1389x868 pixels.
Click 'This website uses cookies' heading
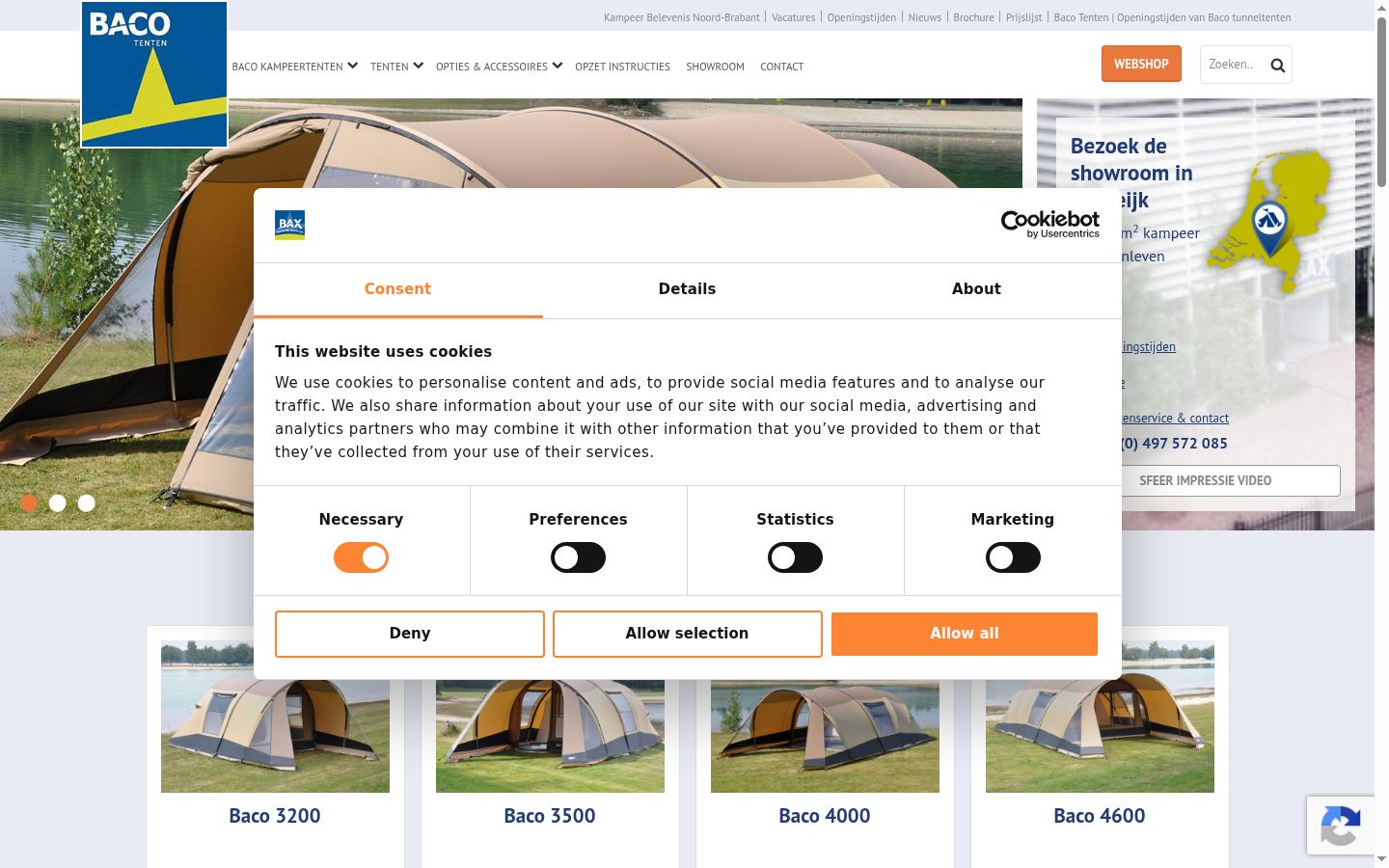(x=383, y=352)
